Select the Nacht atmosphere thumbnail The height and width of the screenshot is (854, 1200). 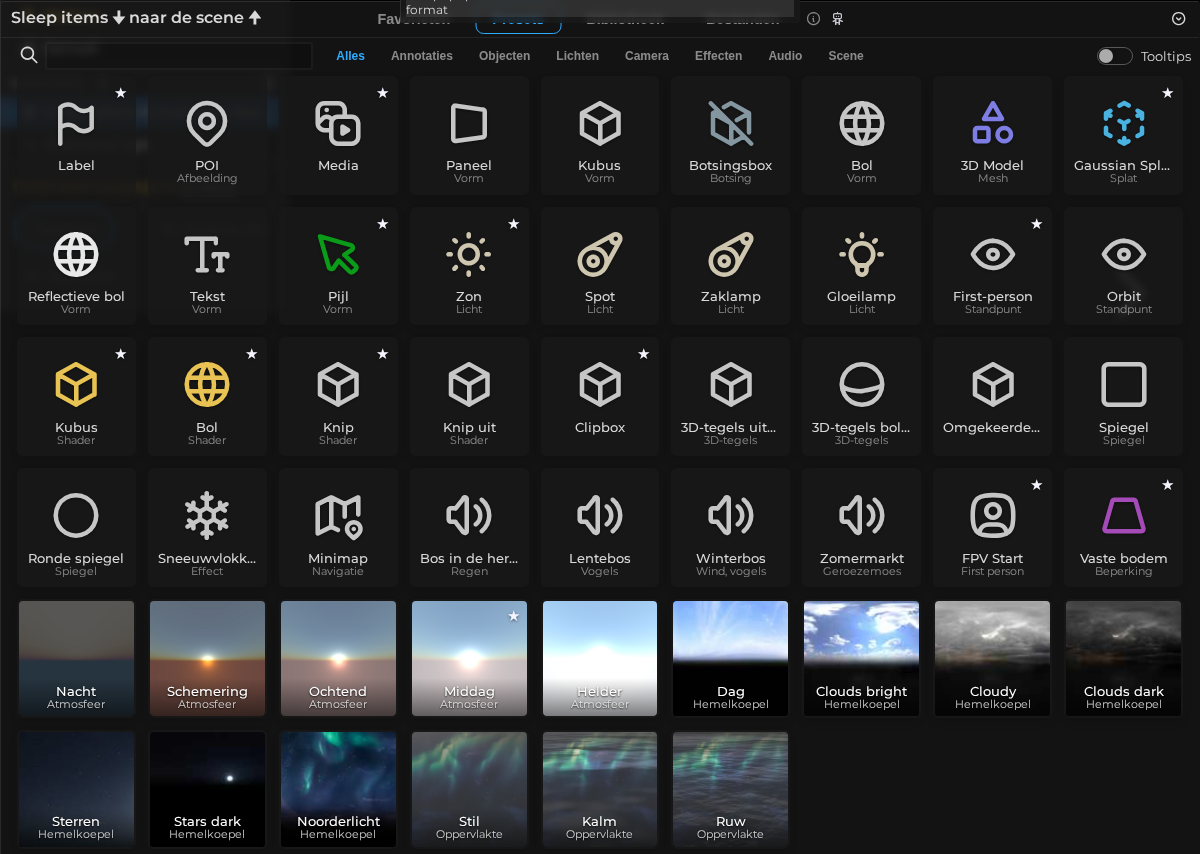click(76, 658)
